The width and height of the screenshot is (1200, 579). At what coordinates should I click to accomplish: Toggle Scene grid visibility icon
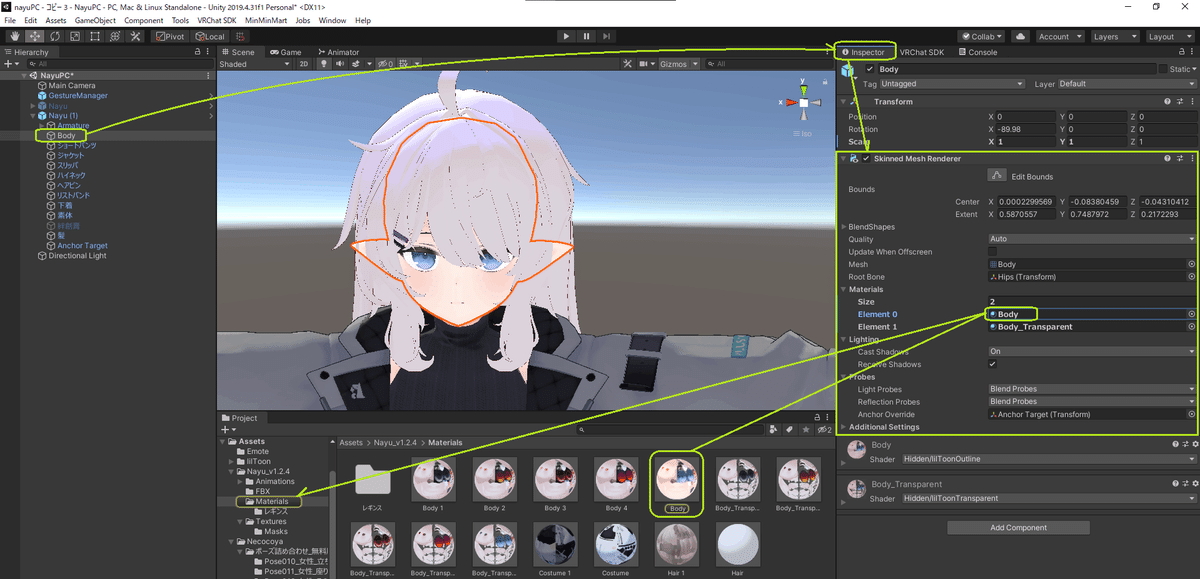[405, 64]
